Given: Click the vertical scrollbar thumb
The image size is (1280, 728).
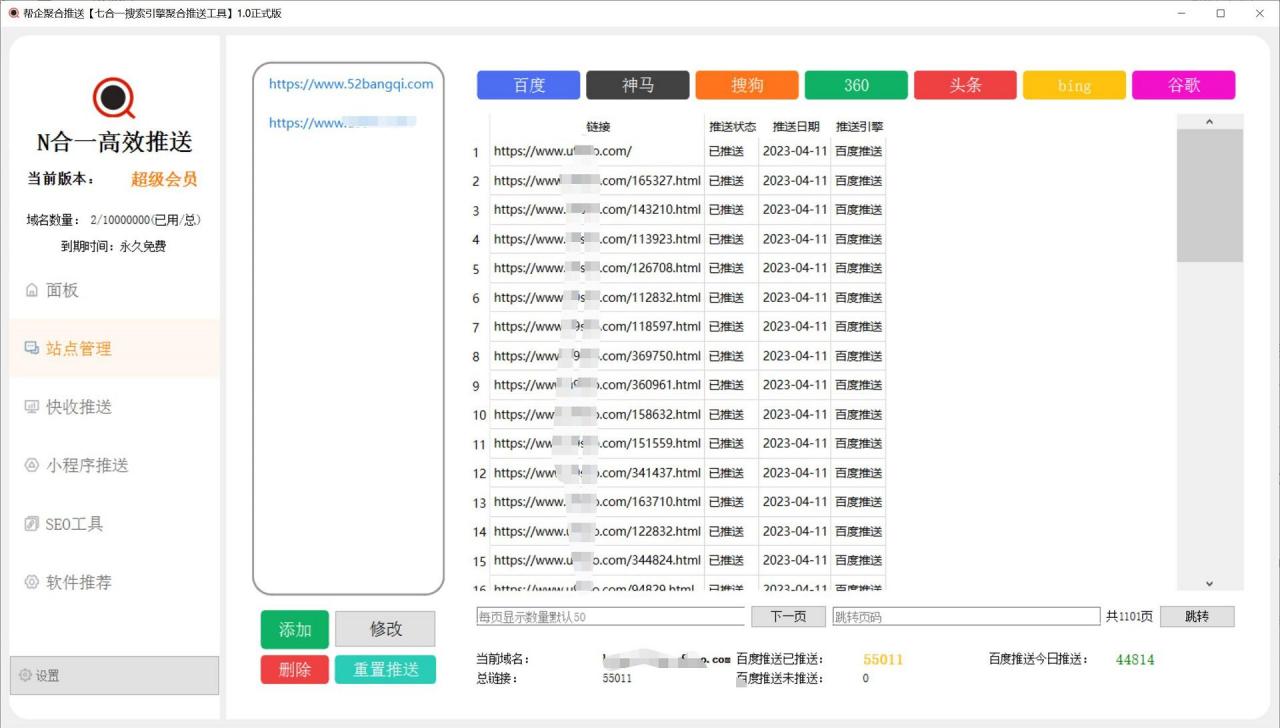Looking at the screenshot, I should (1210, 196).
